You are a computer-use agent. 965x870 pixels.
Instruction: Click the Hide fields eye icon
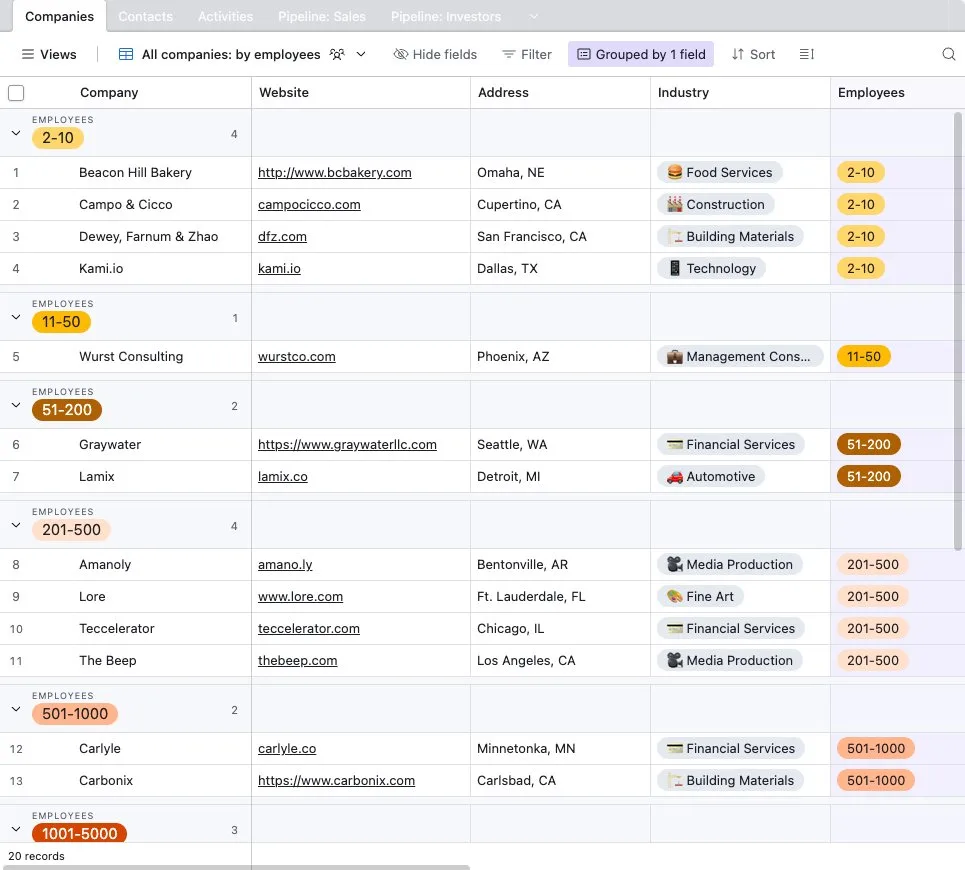tap(401, 54)
